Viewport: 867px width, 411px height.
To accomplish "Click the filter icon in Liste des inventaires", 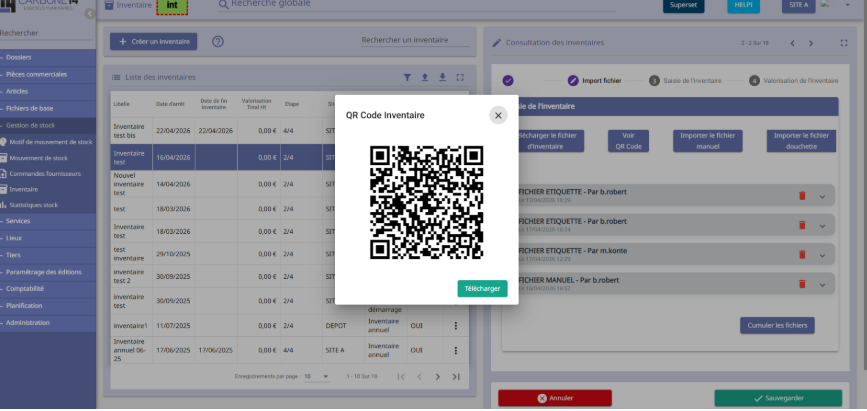I will (x=407, y=77).
